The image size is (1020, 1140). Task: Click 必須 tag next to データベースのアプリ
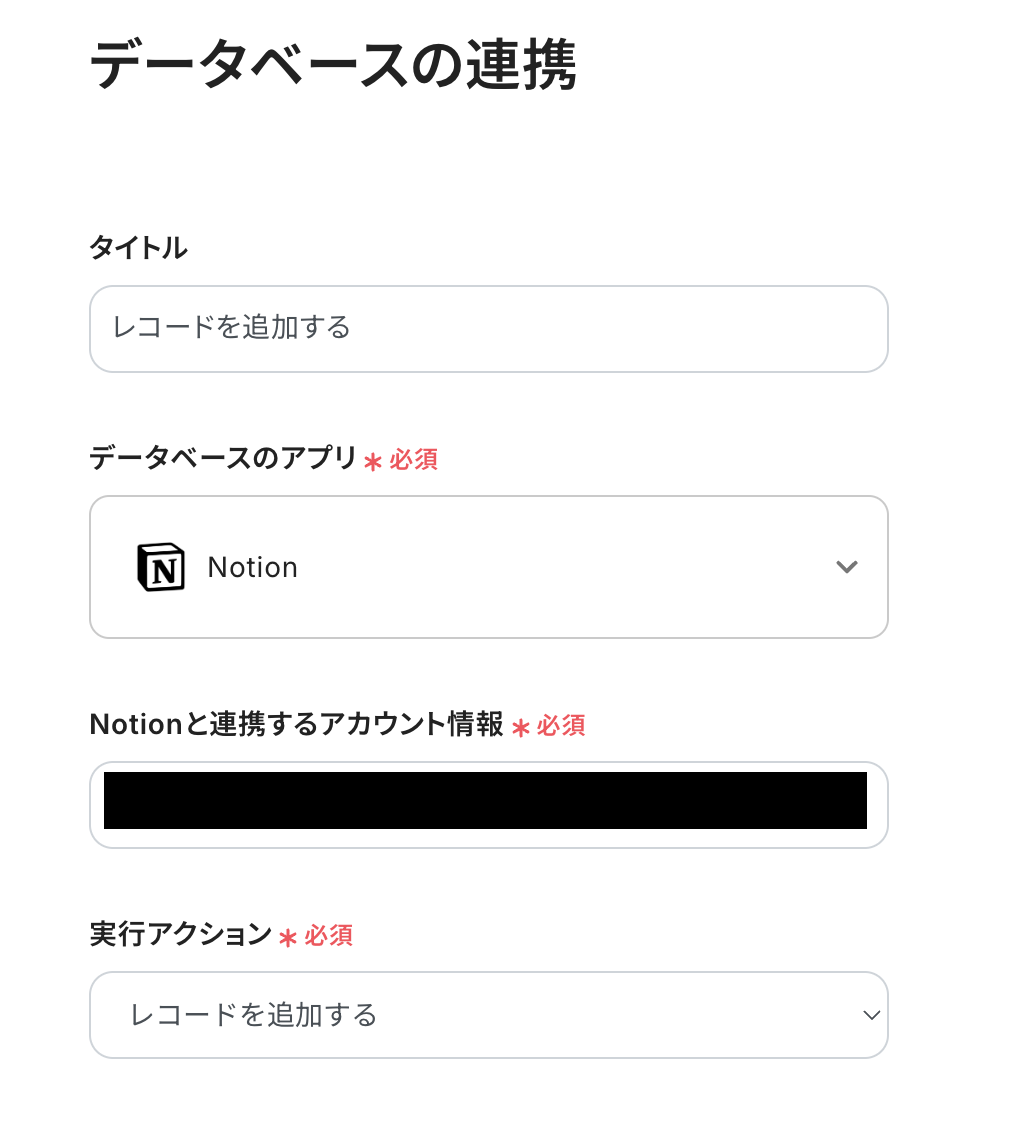coord(413,459)
